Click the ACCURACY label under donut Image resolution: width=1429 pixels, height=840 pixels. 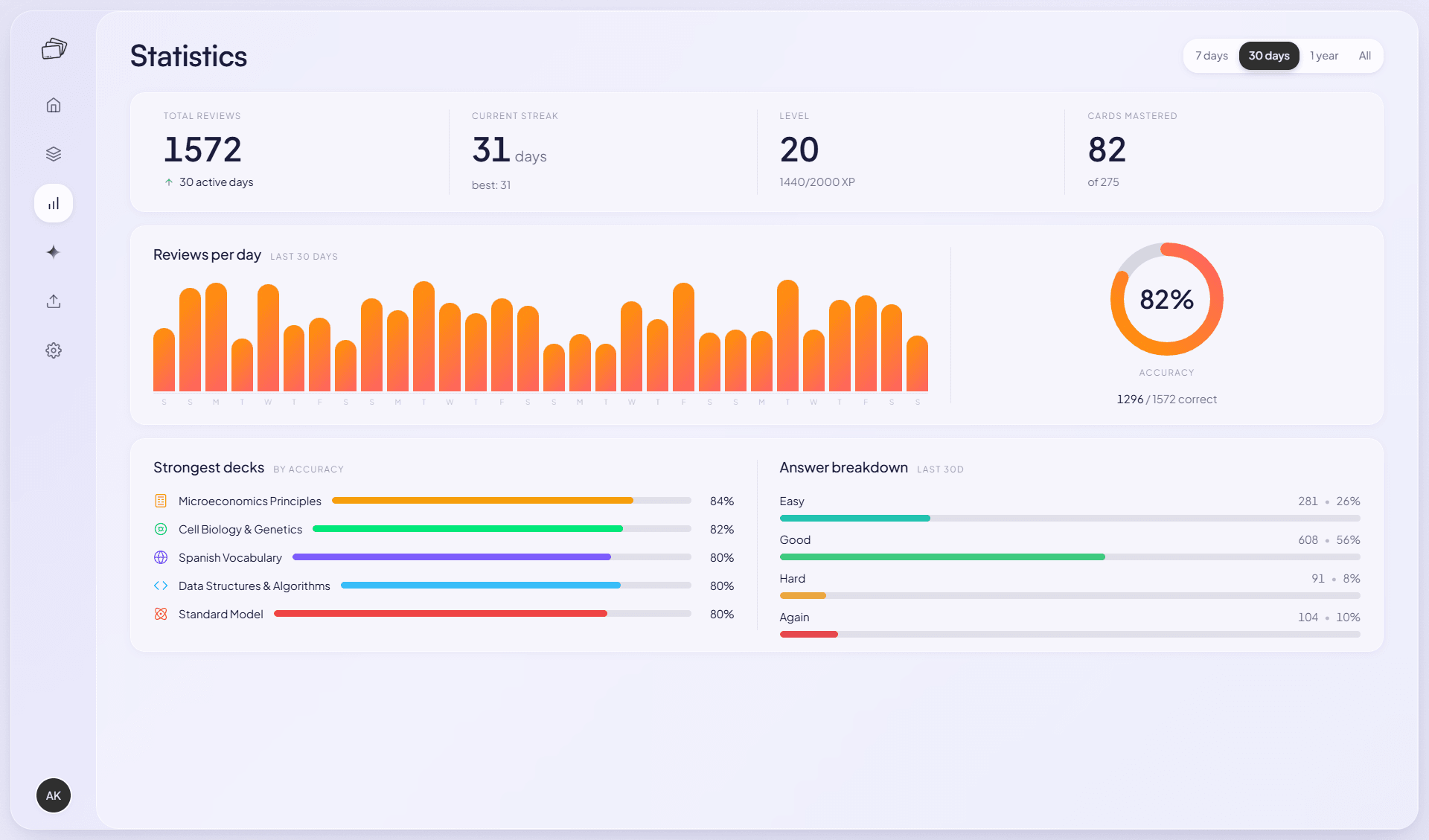click(x=1166, y=373)
